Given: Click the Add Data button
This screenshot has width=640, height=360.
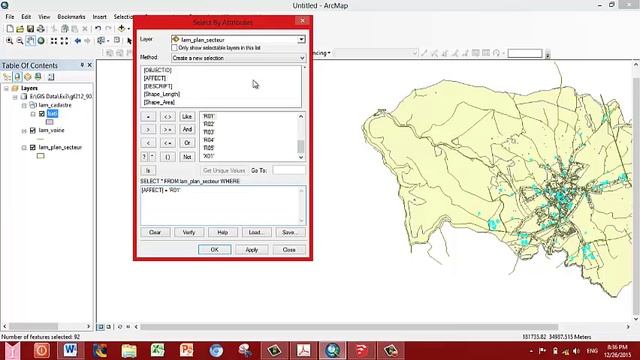Looking at the screenshot, I should click(x=121, y=29).
